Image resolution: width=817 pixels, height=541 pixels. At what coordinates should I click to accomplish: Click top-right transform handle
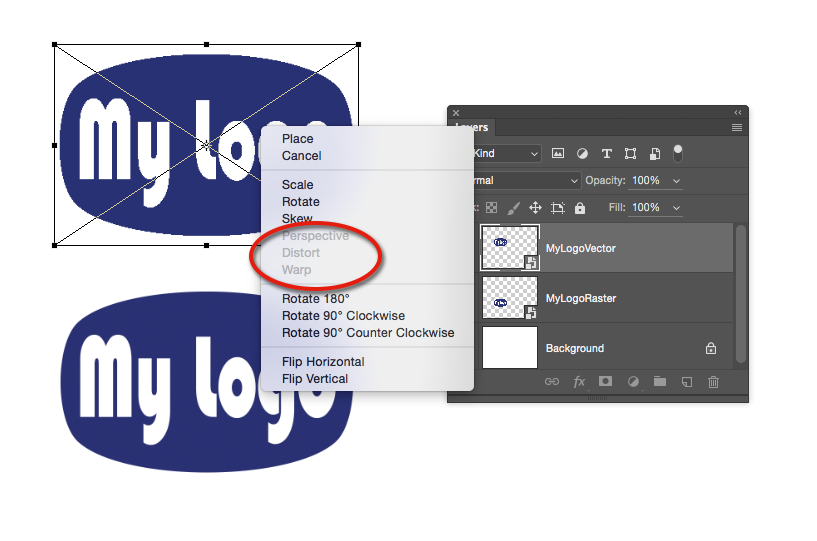tap(358, 45)
